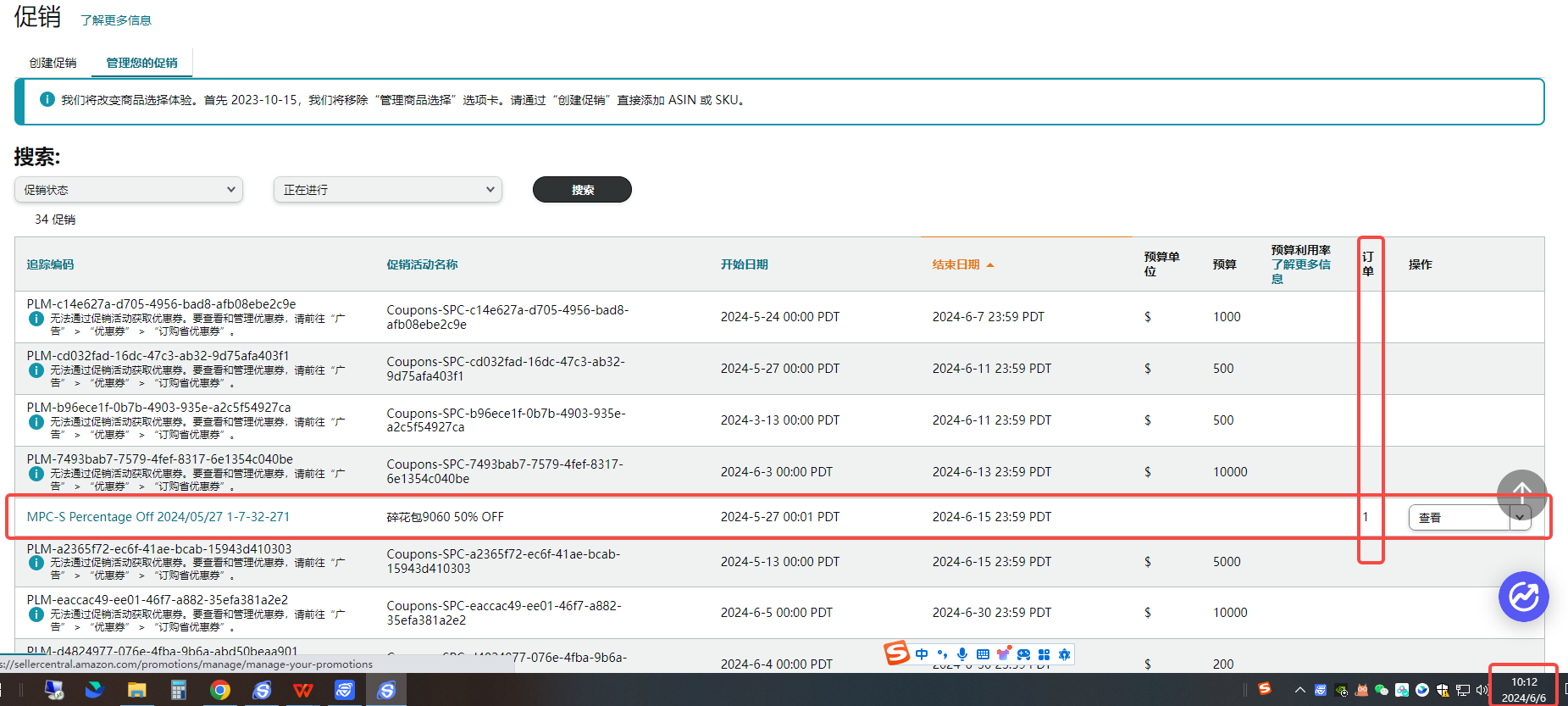Click the budget value "5000"
This screenshot has height=706, width=1568.
pos(1227,562)
